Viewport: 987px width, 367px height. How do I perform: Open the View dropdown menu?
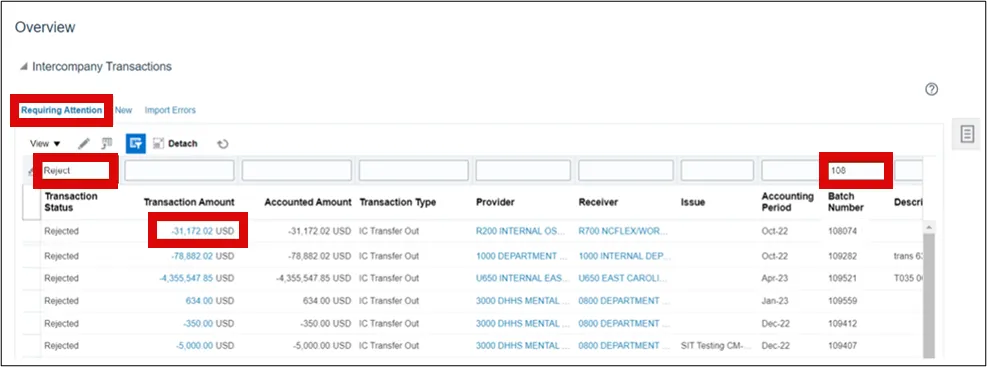click(x=45, y=144)
